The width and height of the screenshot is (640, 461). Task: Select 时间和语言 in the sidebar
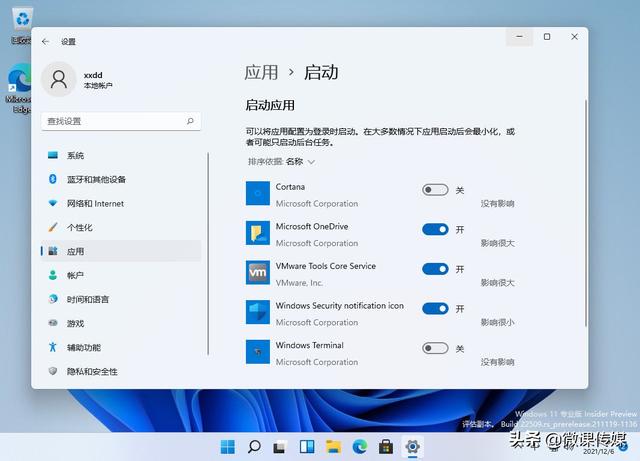coord(121,299)
